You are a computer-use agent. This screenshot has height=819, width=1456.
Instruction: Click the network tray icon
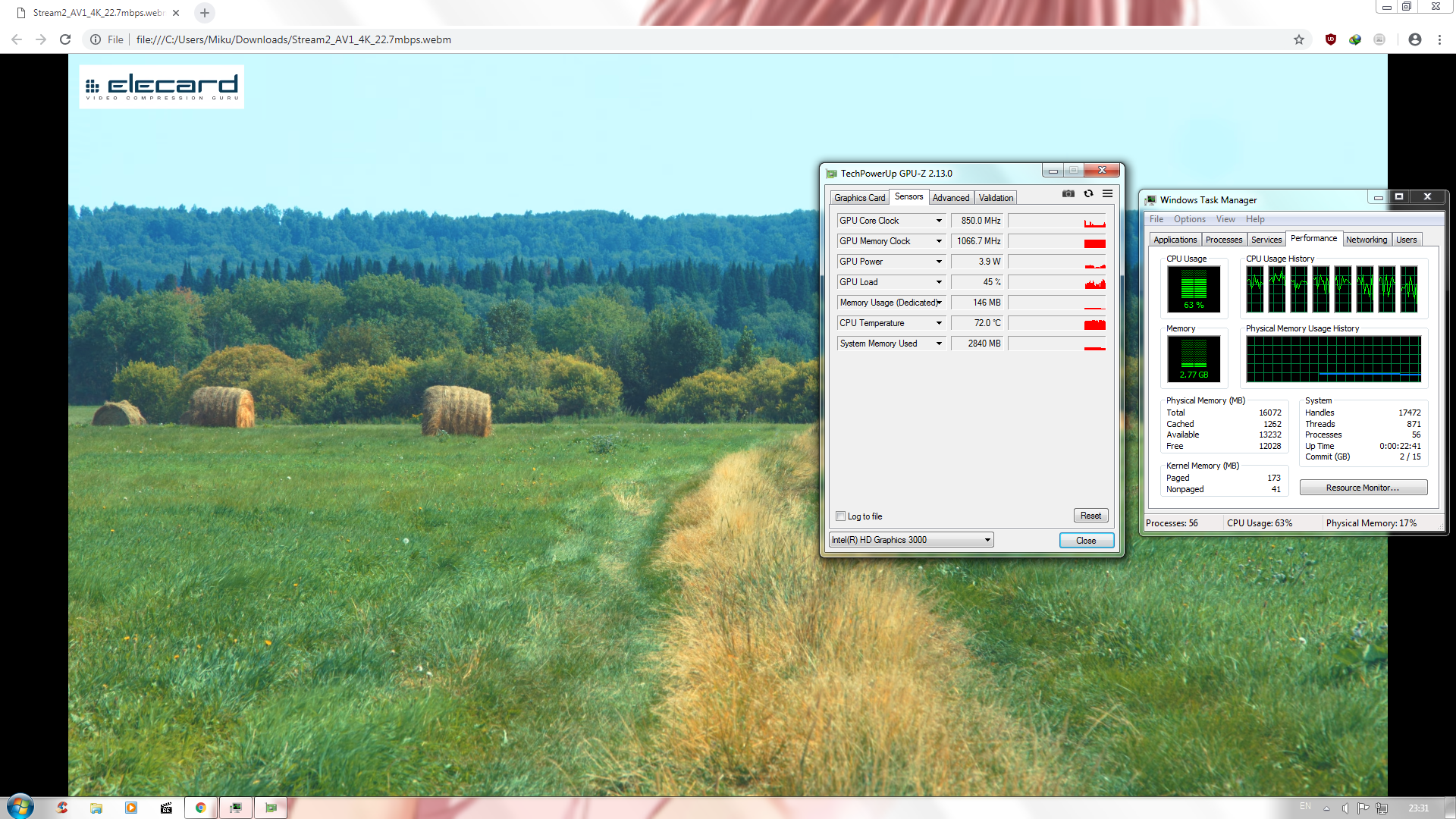click(x=1382, y=808)
